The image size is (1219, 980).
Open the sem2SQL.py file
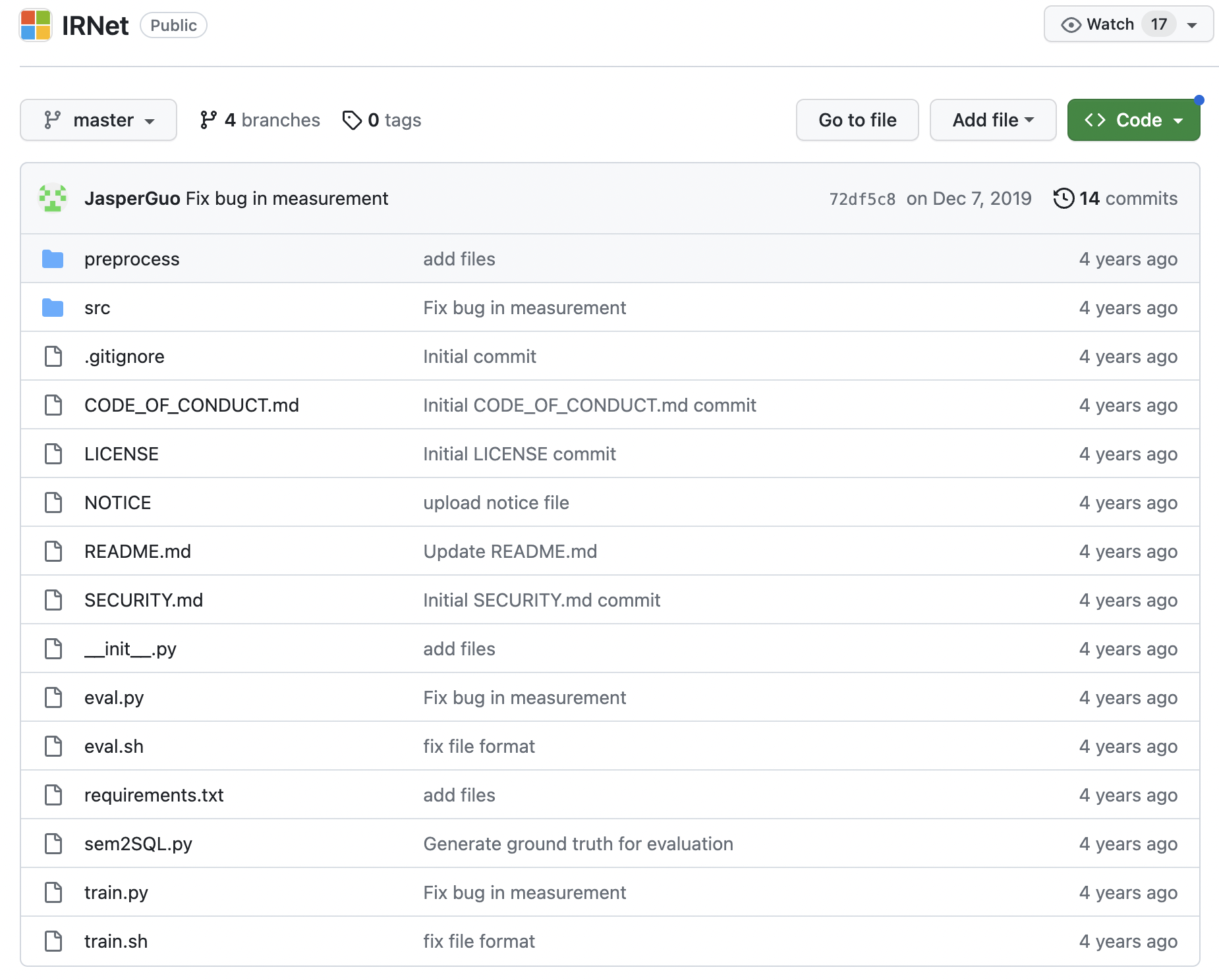tap(138, 844)
